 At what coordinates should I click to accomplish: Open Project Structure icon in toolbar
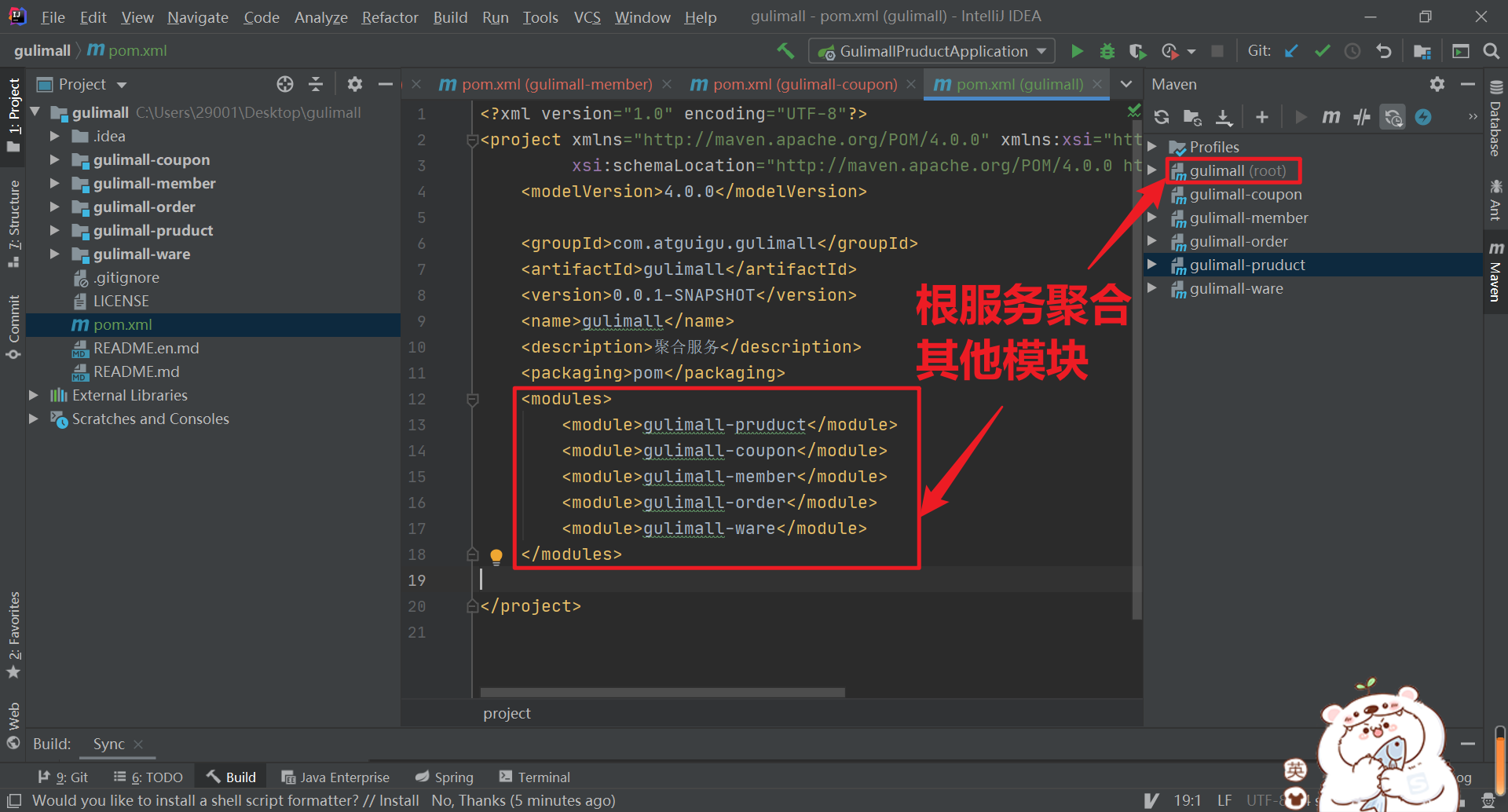tap(1422, 51)
